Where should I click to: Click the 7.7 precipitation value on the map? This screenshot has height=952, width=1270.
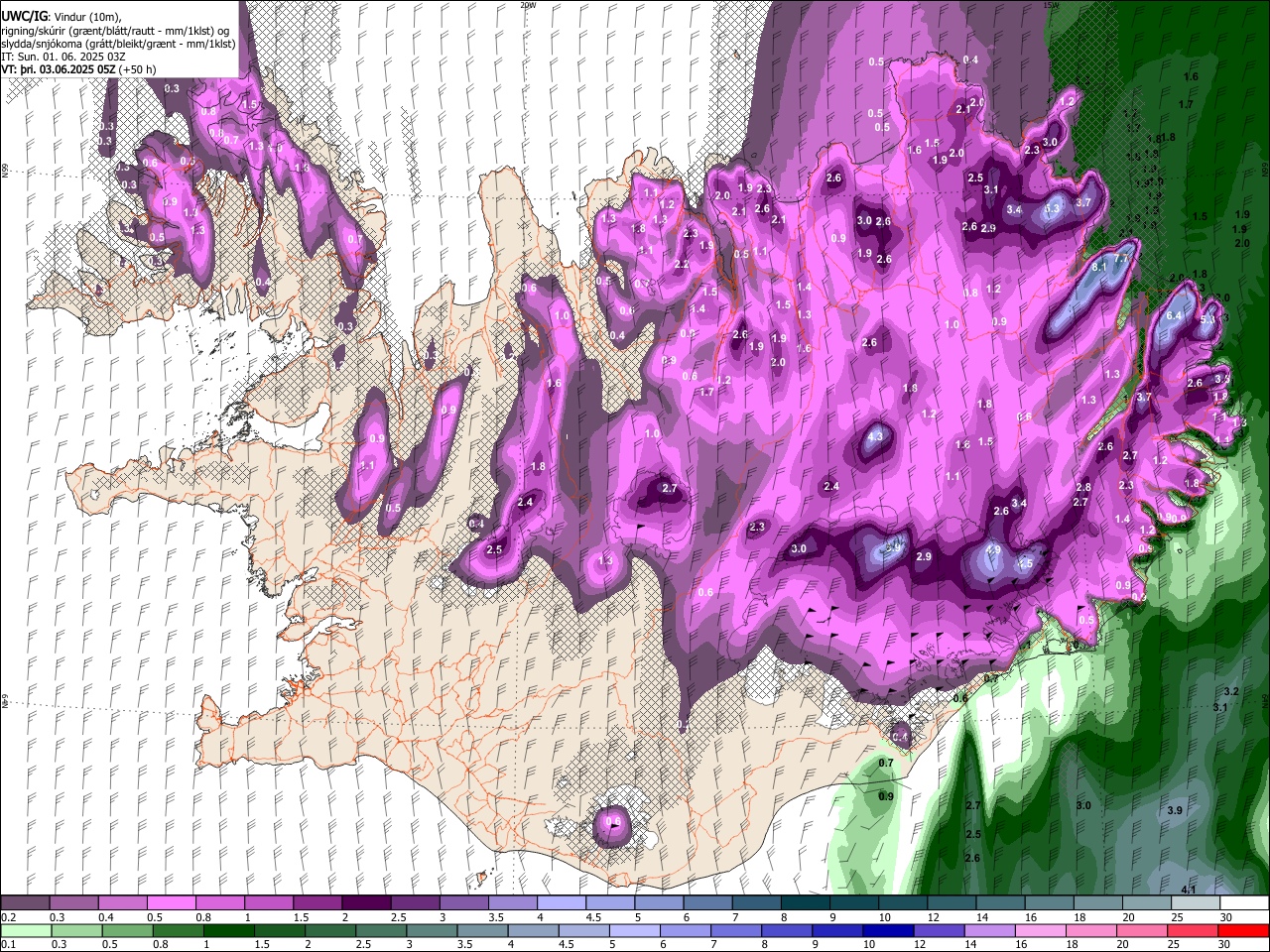[1122, 259]
